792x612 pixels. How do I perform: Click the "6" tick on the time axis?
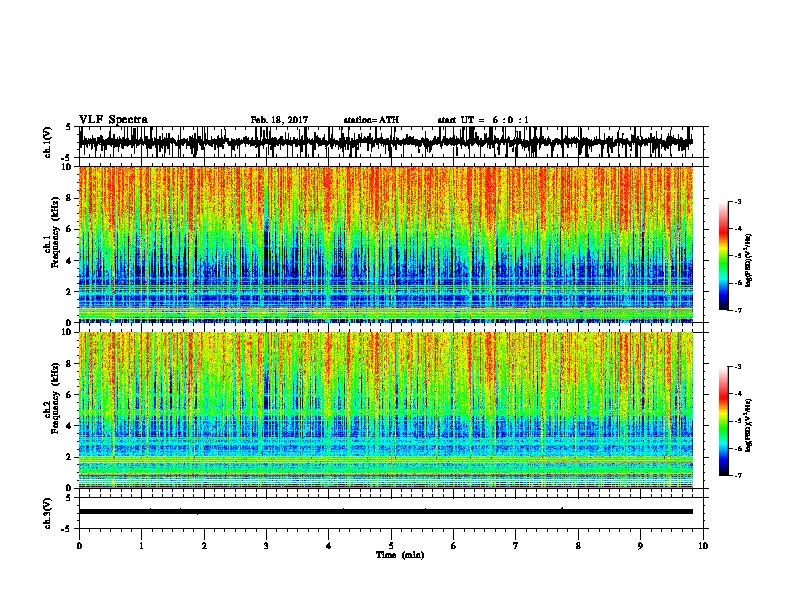454,546
